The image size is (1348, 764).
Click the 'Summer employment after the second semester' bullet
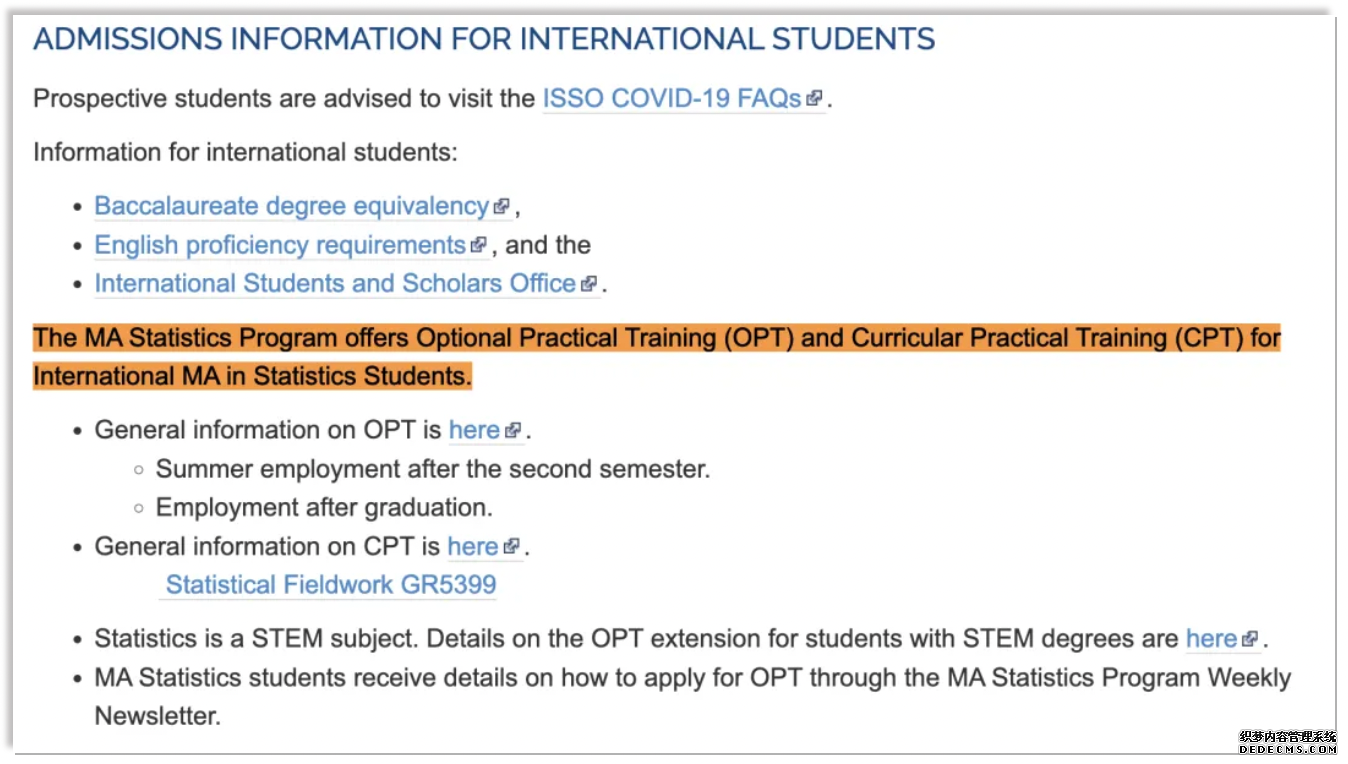click(433, 469)
